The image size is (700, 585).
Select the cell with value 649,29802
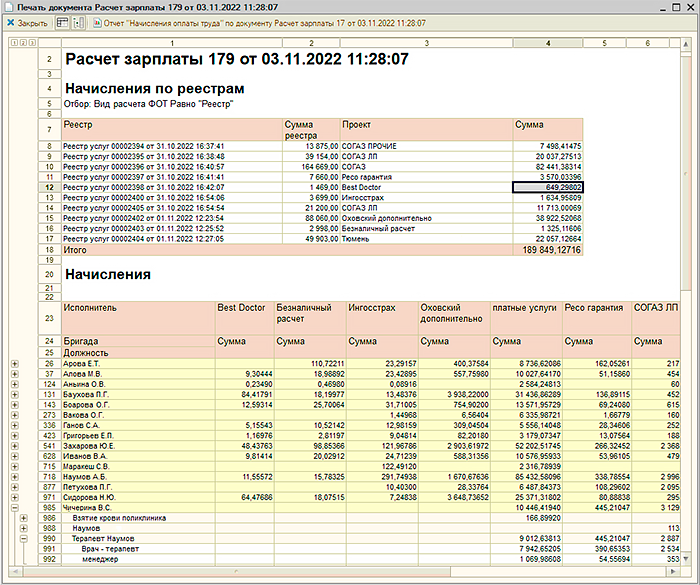point(547,186)
